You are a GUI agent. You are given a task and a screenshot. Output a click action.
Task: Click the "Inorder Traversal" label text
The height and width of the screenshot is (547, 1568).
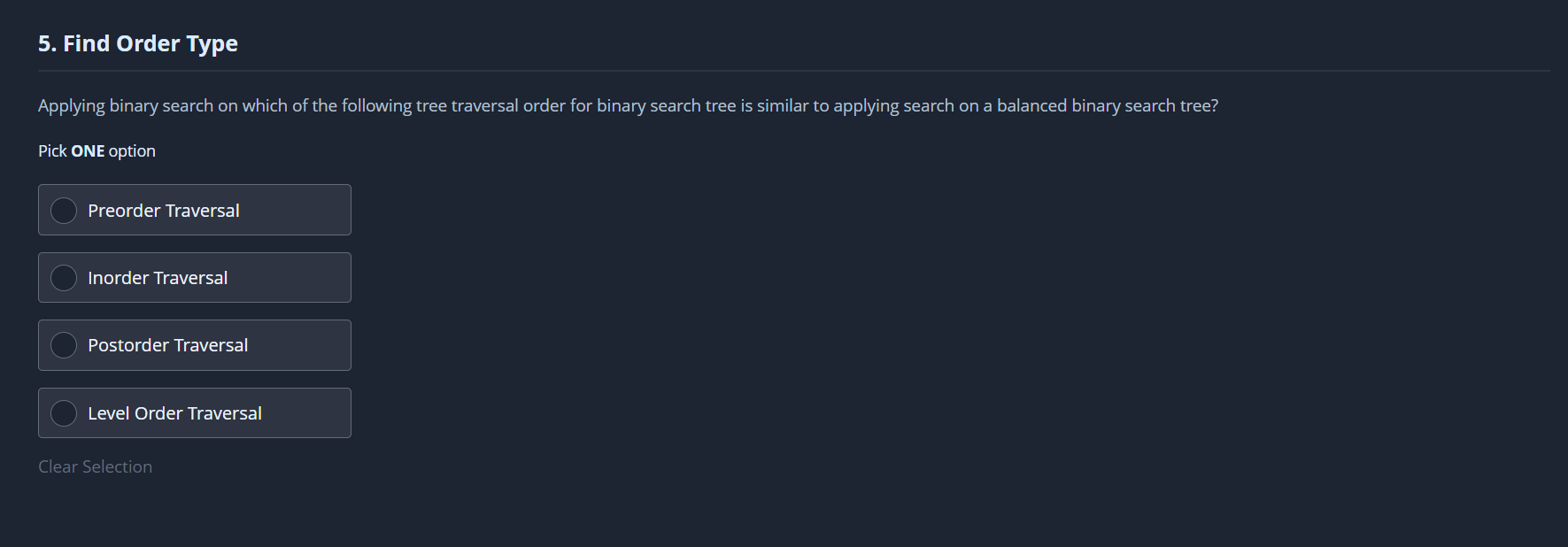coord(158,278)
